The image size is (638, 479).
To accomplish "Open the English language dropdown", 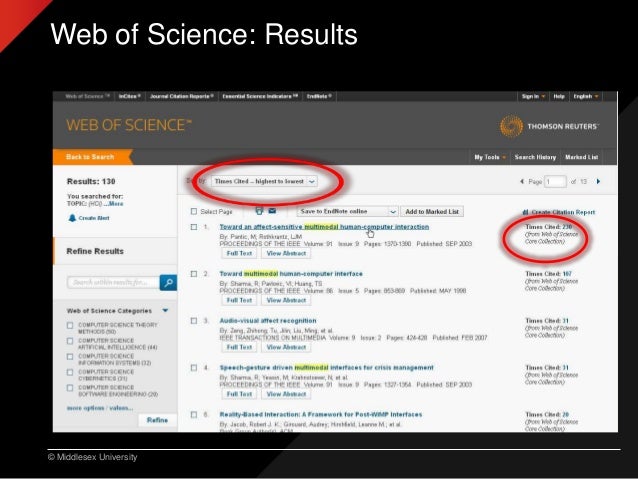I will pyautogui.click(x=586, y=96).
